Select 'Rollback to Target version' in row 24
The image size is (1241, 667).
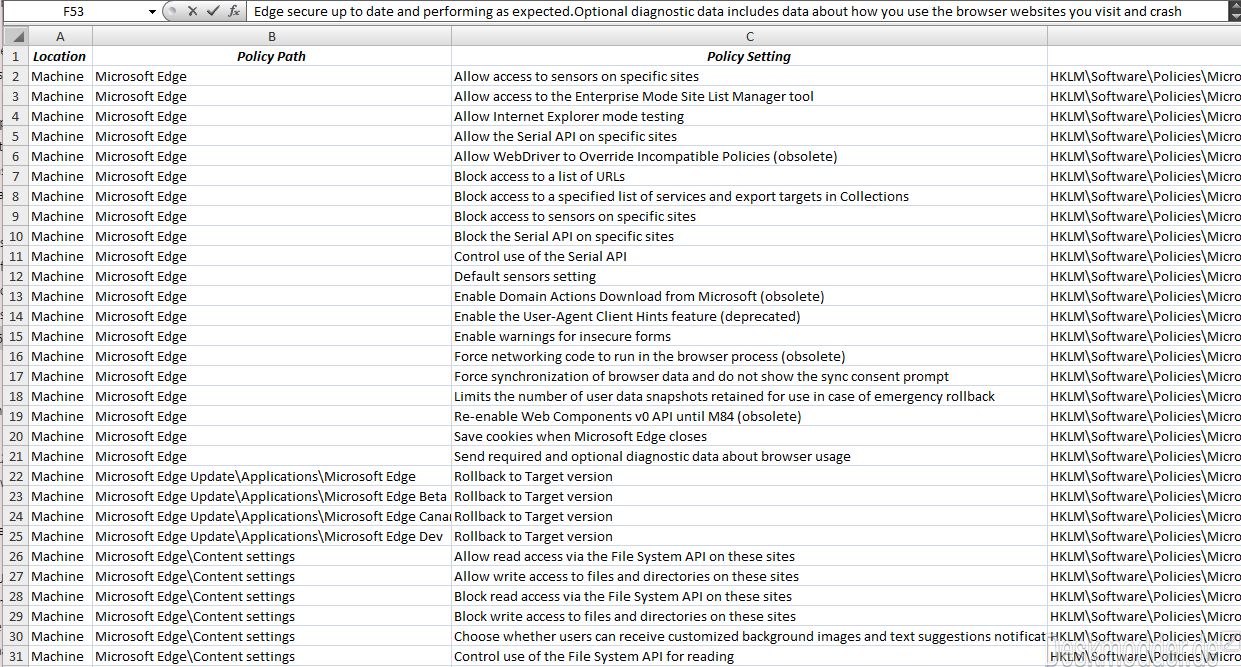pyautogui.click(x=749, y=516)
